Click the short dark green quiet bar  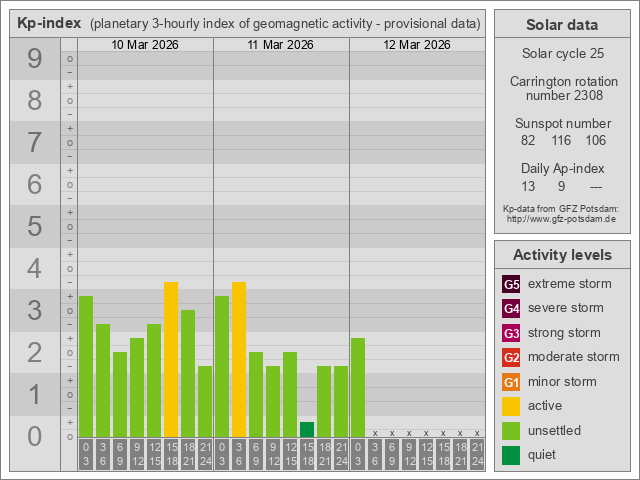[307, 430]
